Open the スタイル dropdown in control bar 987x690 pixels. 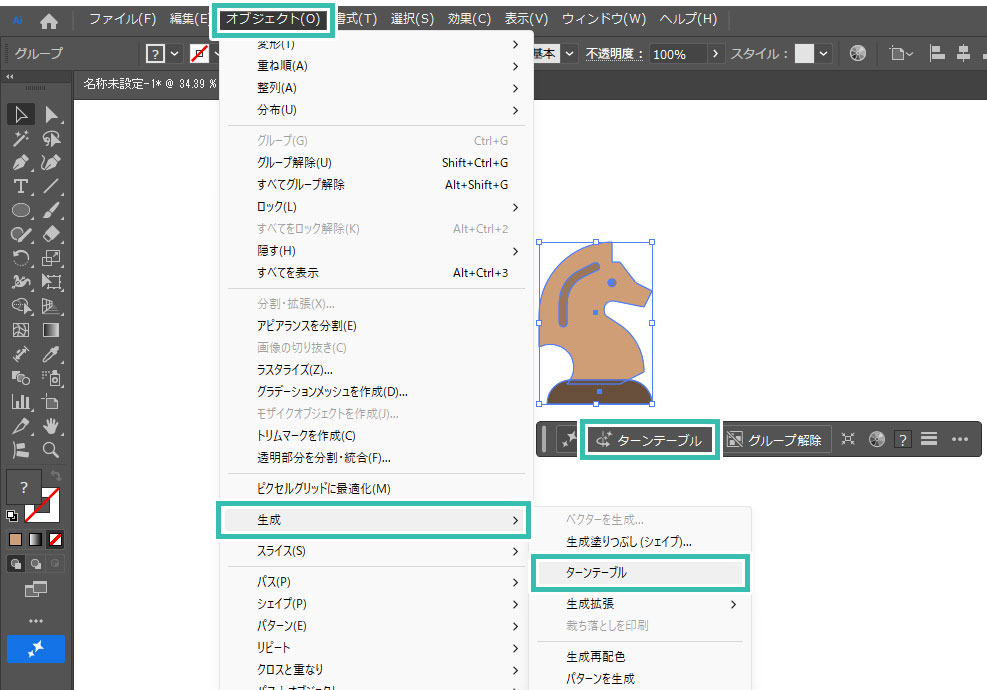[x=823, y=54]
